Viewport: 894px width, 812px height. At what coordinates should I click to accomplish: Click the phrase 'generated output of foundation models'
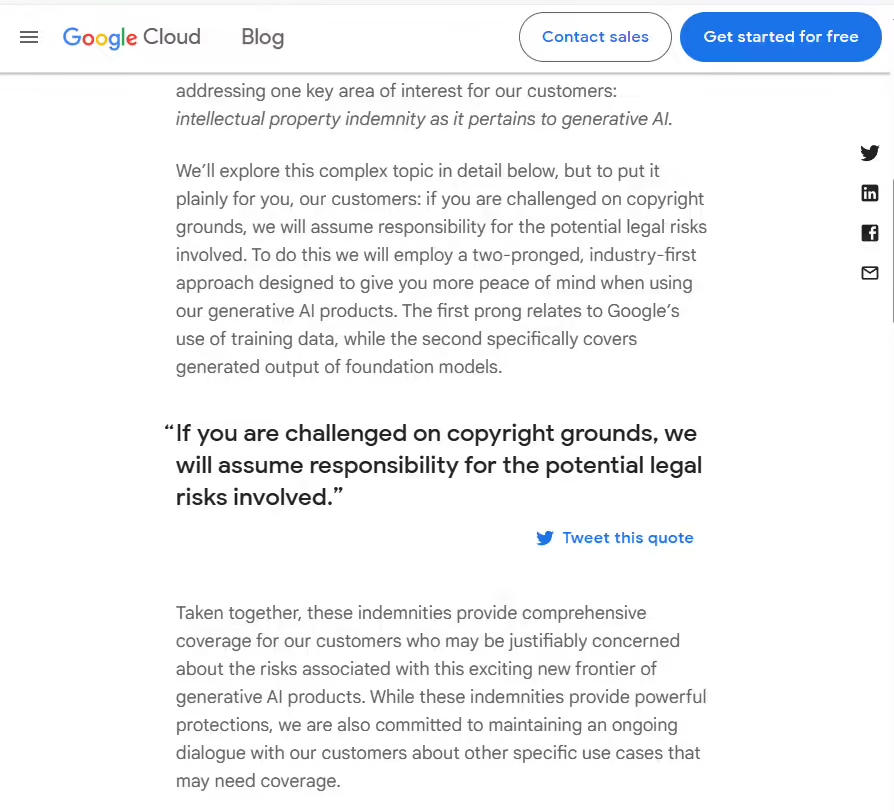[338, 367]
